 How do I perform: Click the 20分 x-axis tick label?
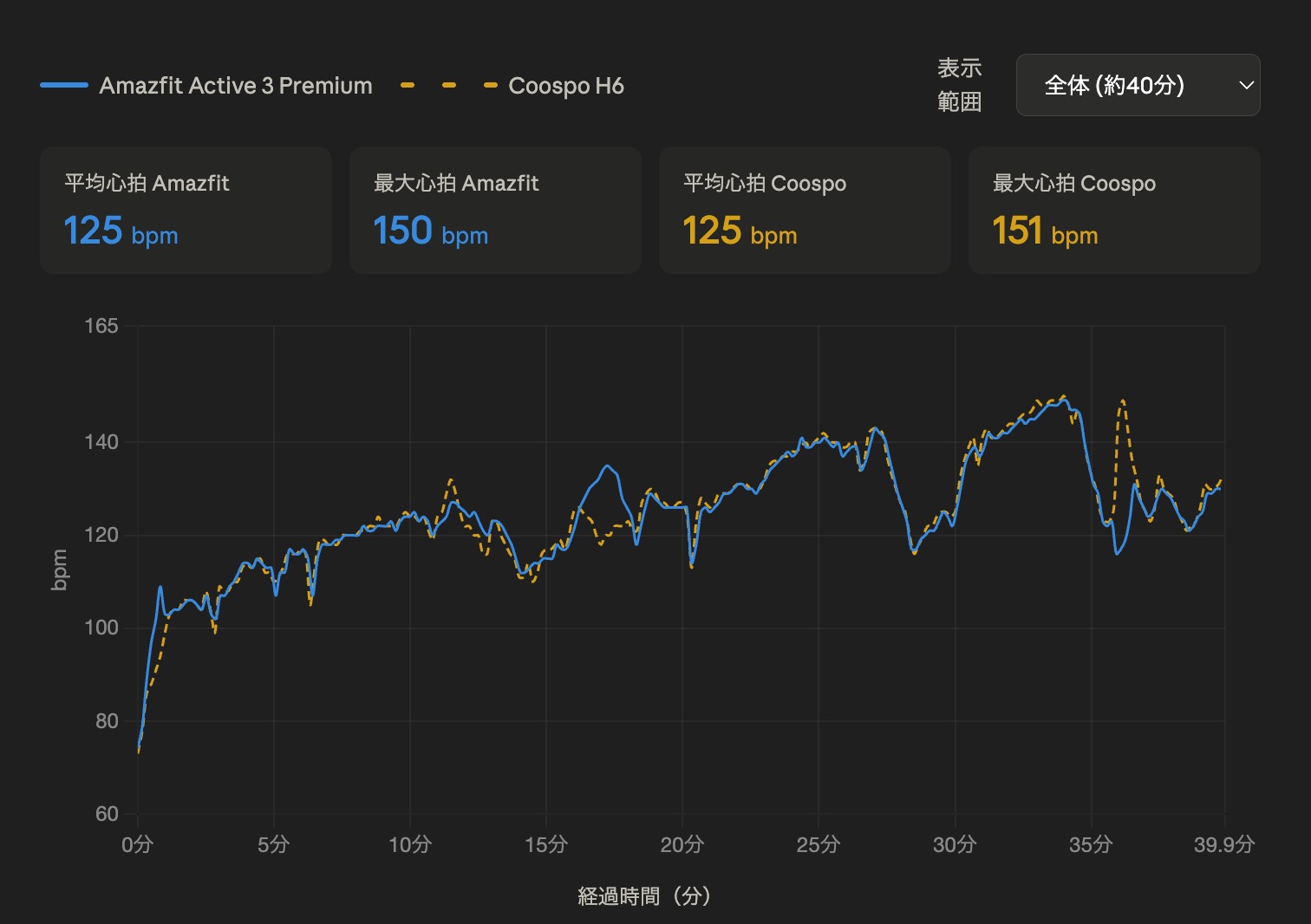click(x=682, y=844)
